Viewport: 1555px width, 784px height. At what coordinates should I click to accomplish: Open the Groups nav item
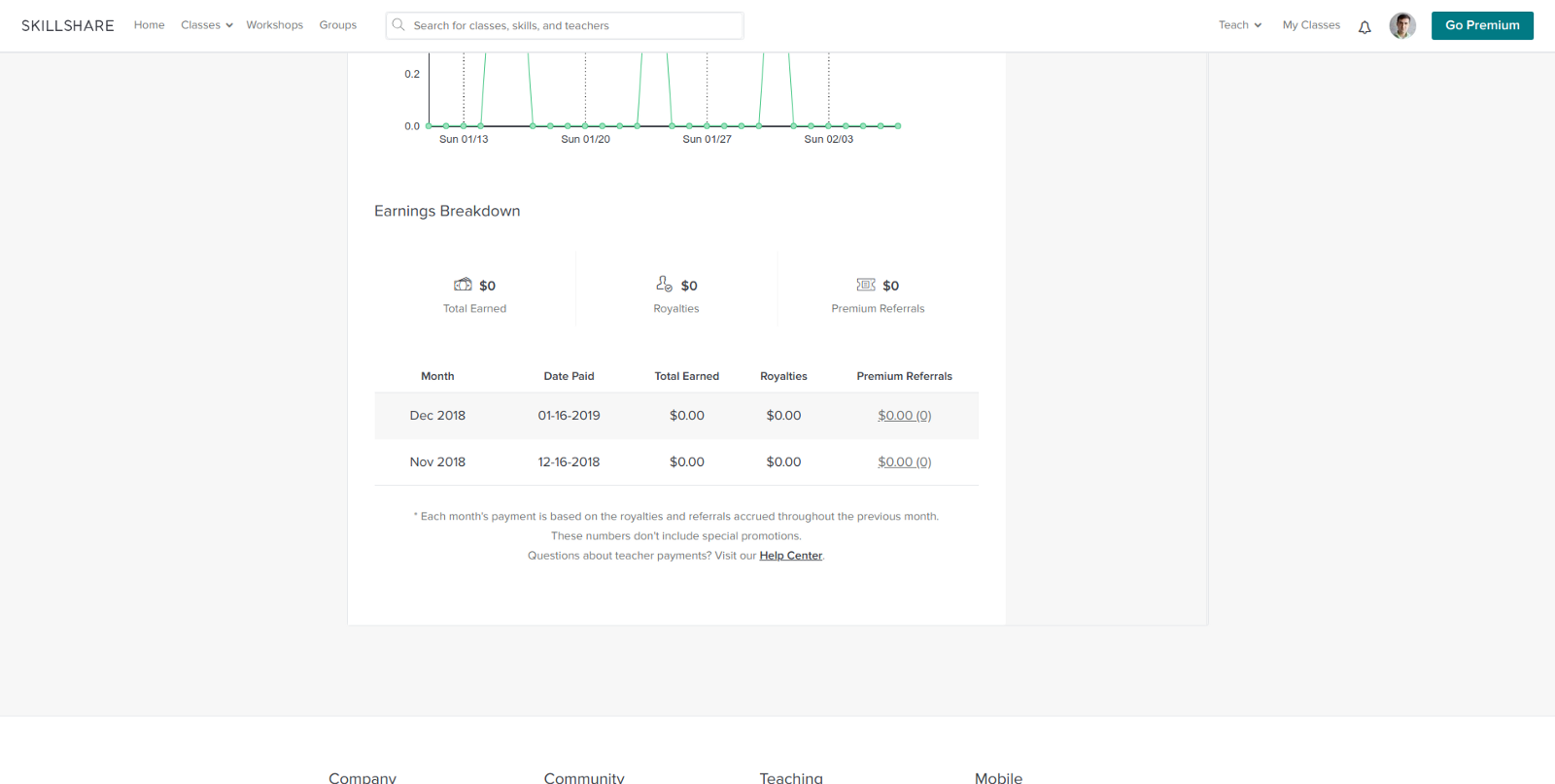(337, 25)
